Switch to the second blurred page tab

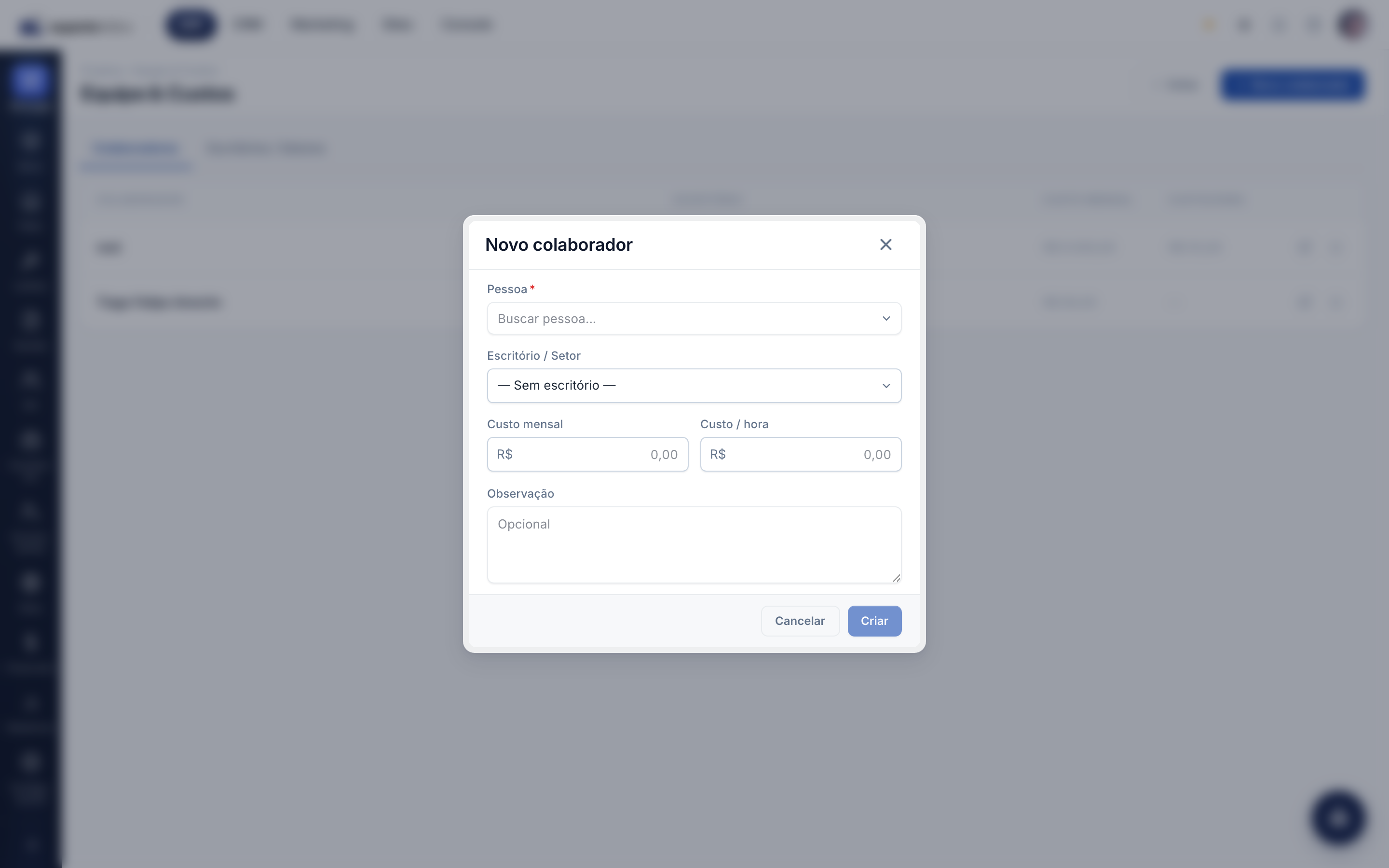[x=266, y=149]
